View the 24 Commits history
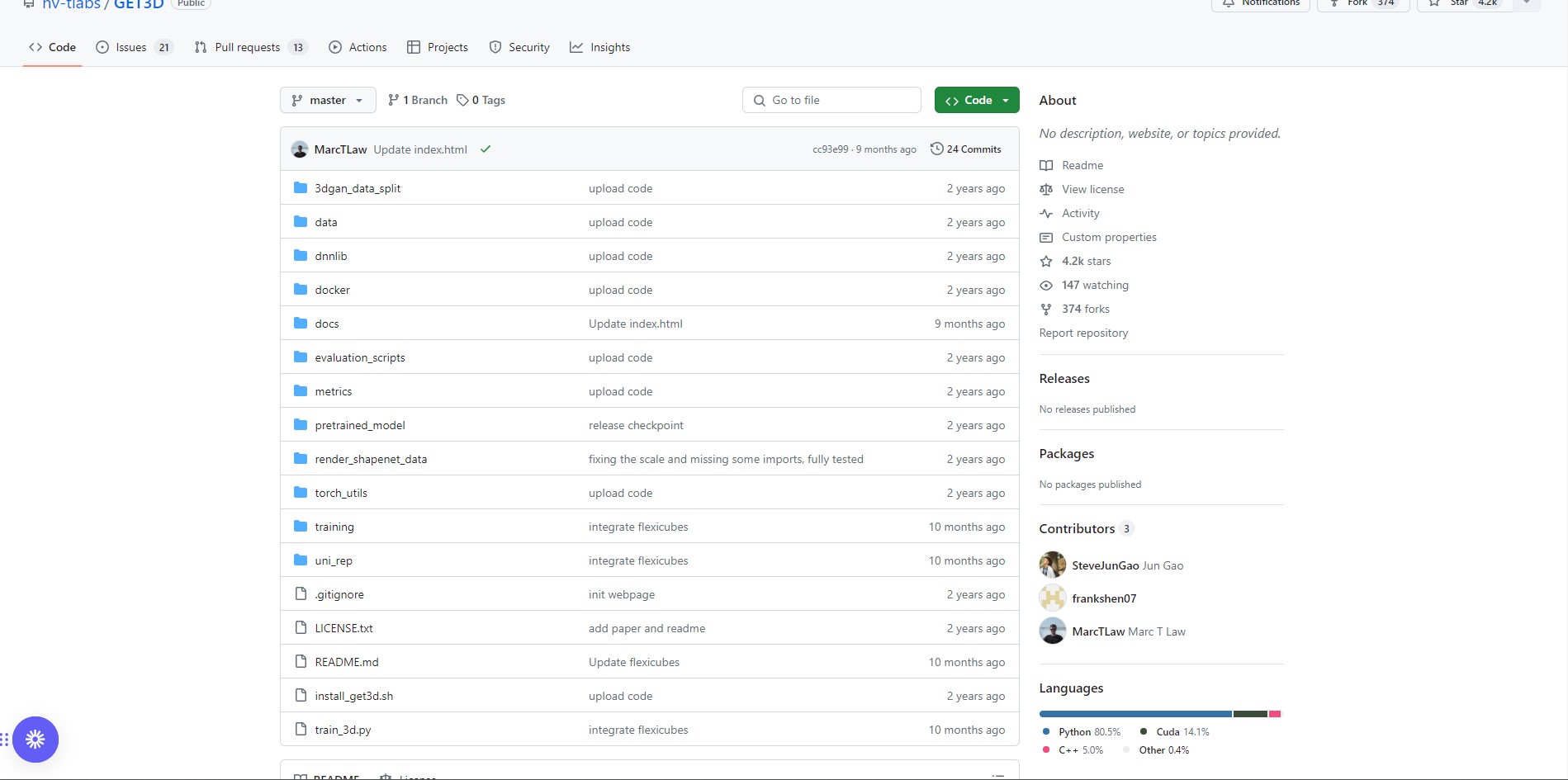Viewport: 1568px width, 780px height. (x=966, y=149)
